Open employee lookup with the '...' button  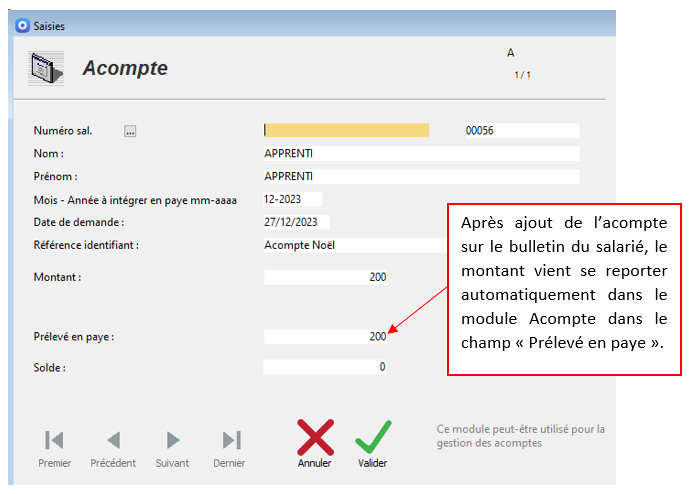[x=130, y=131]
